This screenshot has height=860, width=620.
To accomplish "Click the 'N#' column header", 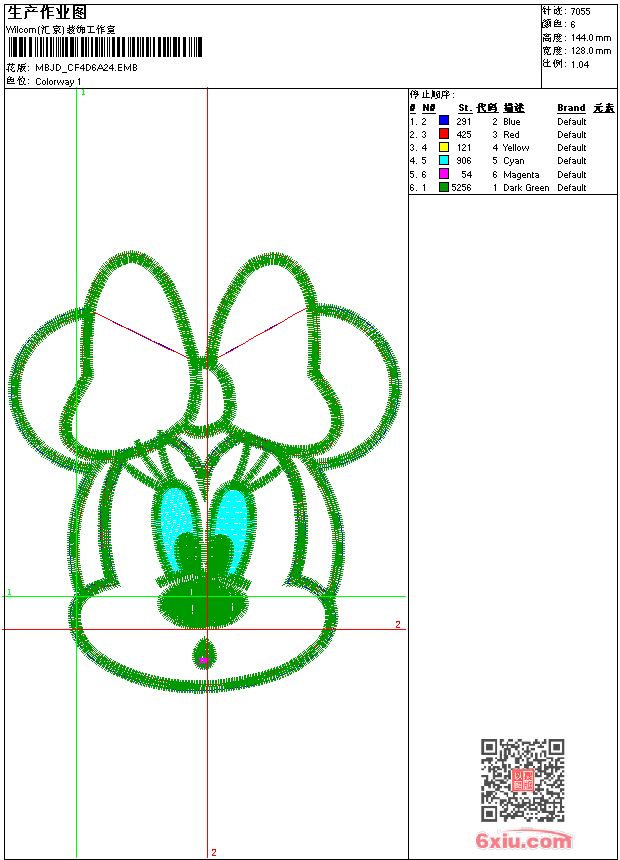I will click(x=429, y=108).
